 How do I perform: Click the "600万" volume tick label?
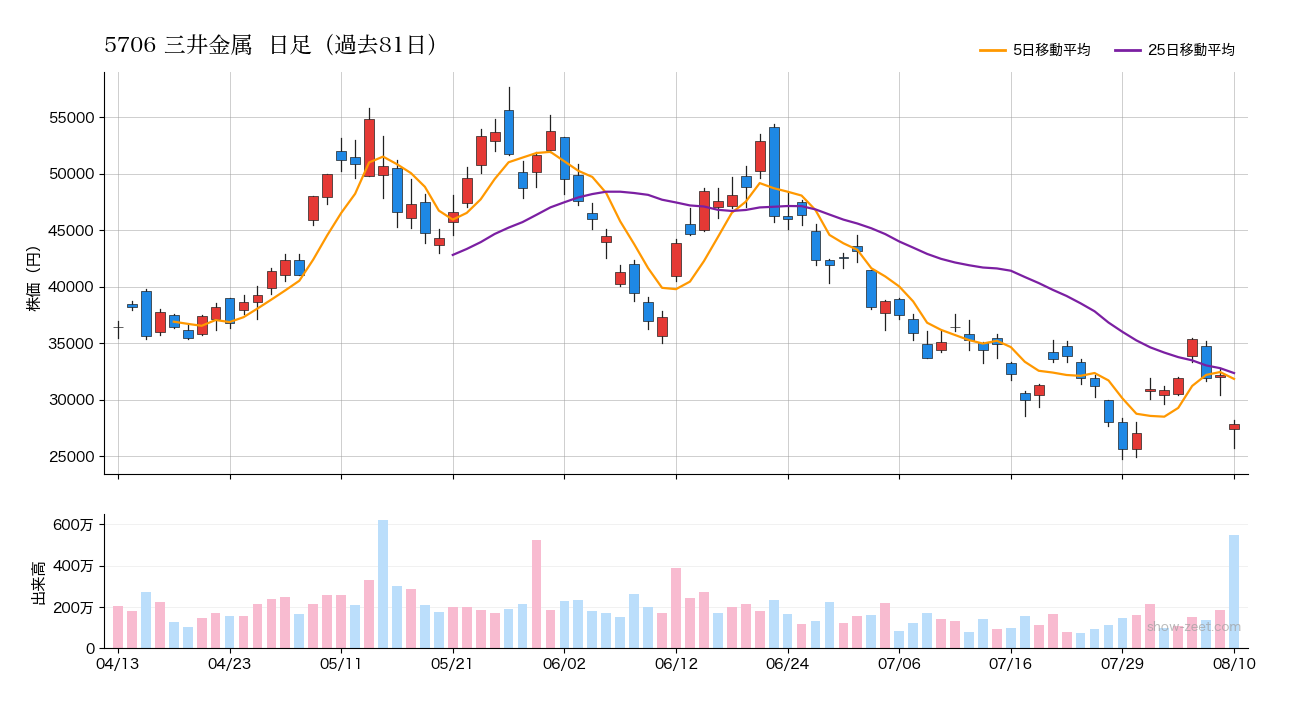[74, 525]
